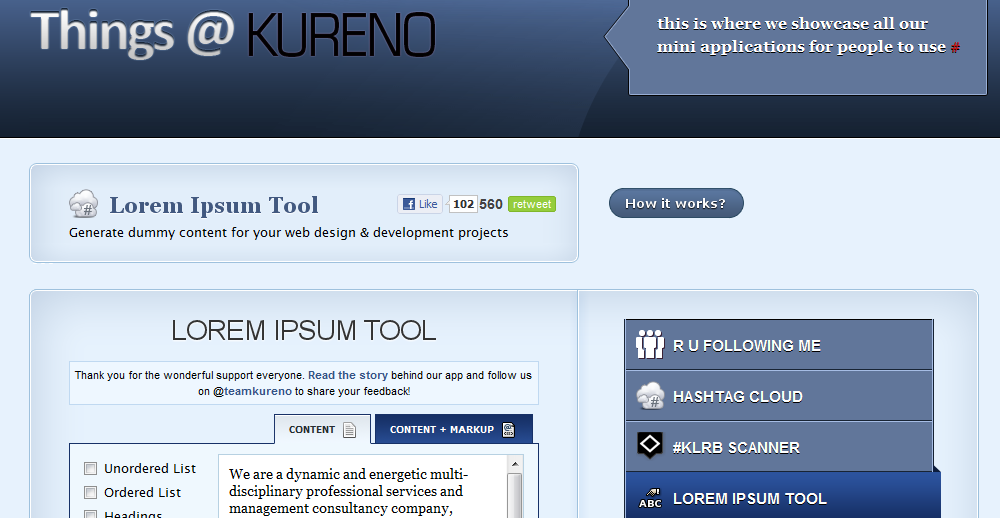
Task: Follow the @teamkureno link
Action: click(x=253, y=391)
